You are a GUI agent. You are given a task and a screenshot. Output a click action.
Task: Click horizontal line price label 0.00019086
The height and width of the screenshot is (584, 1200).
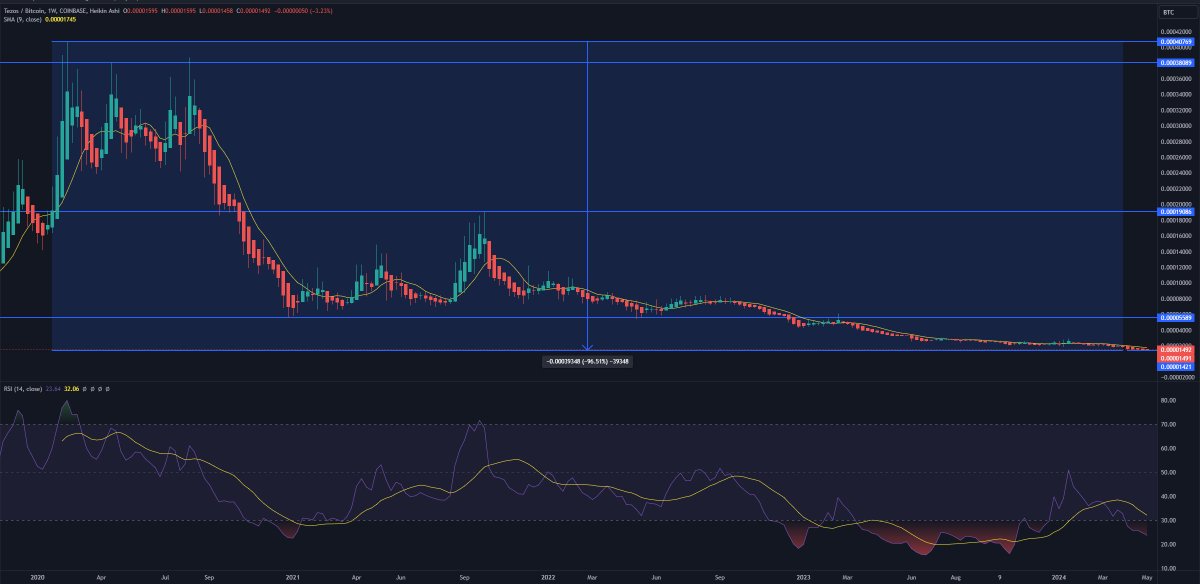tap(1177, 211)
